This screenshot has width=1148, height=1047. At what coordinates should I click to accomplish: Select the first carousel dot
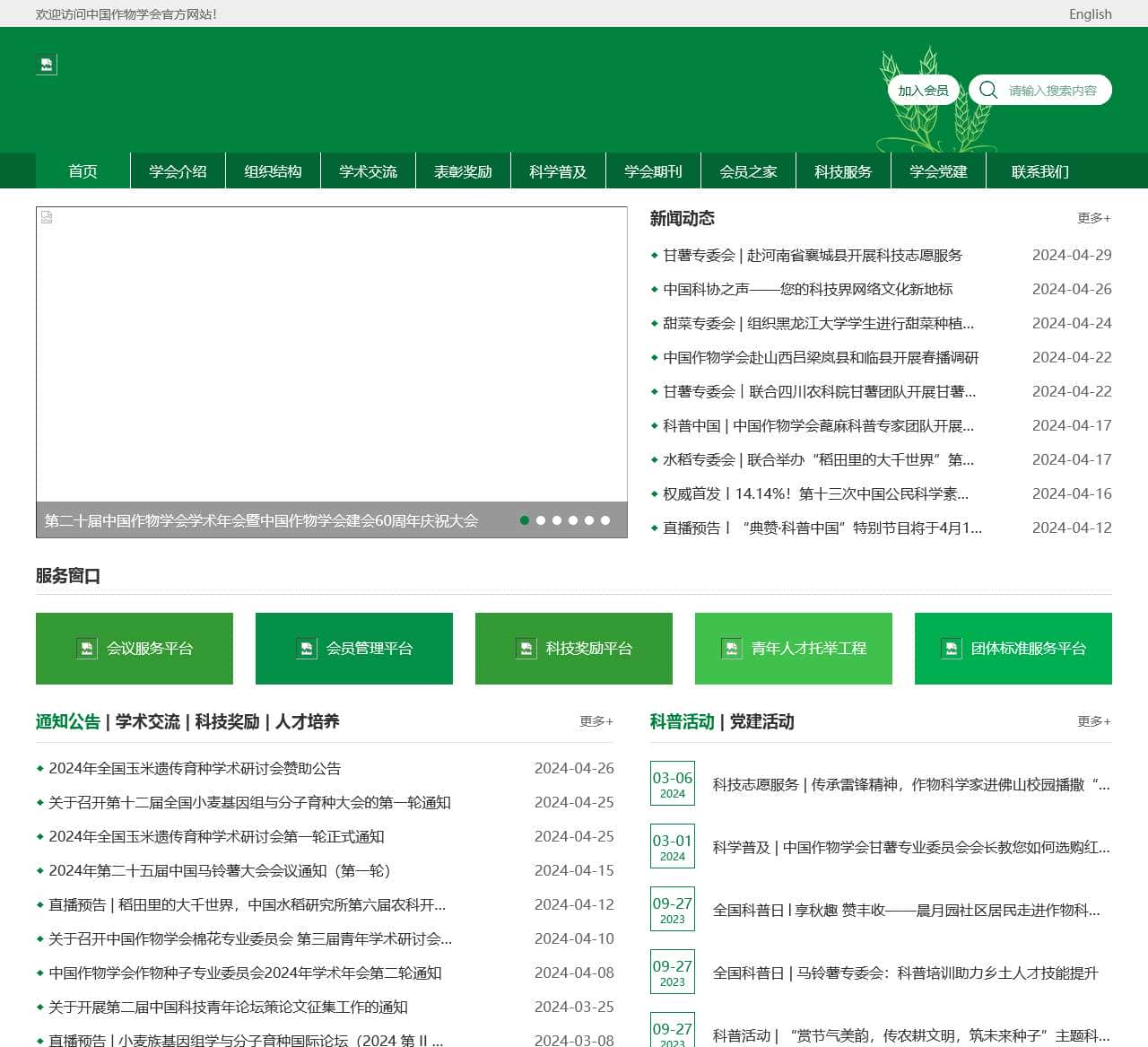pyautogui.click(x=525, y=520)
